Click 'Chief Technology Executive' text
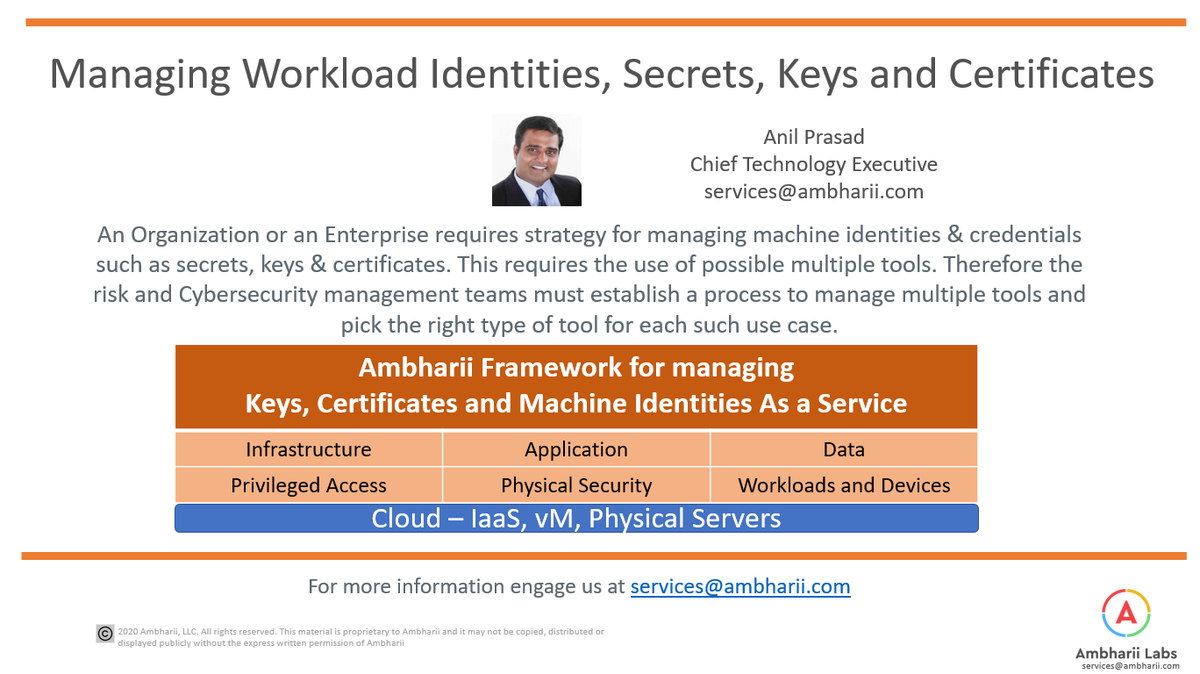The height and width of the screenshot is (674, 1200). (x=813, y=164)
